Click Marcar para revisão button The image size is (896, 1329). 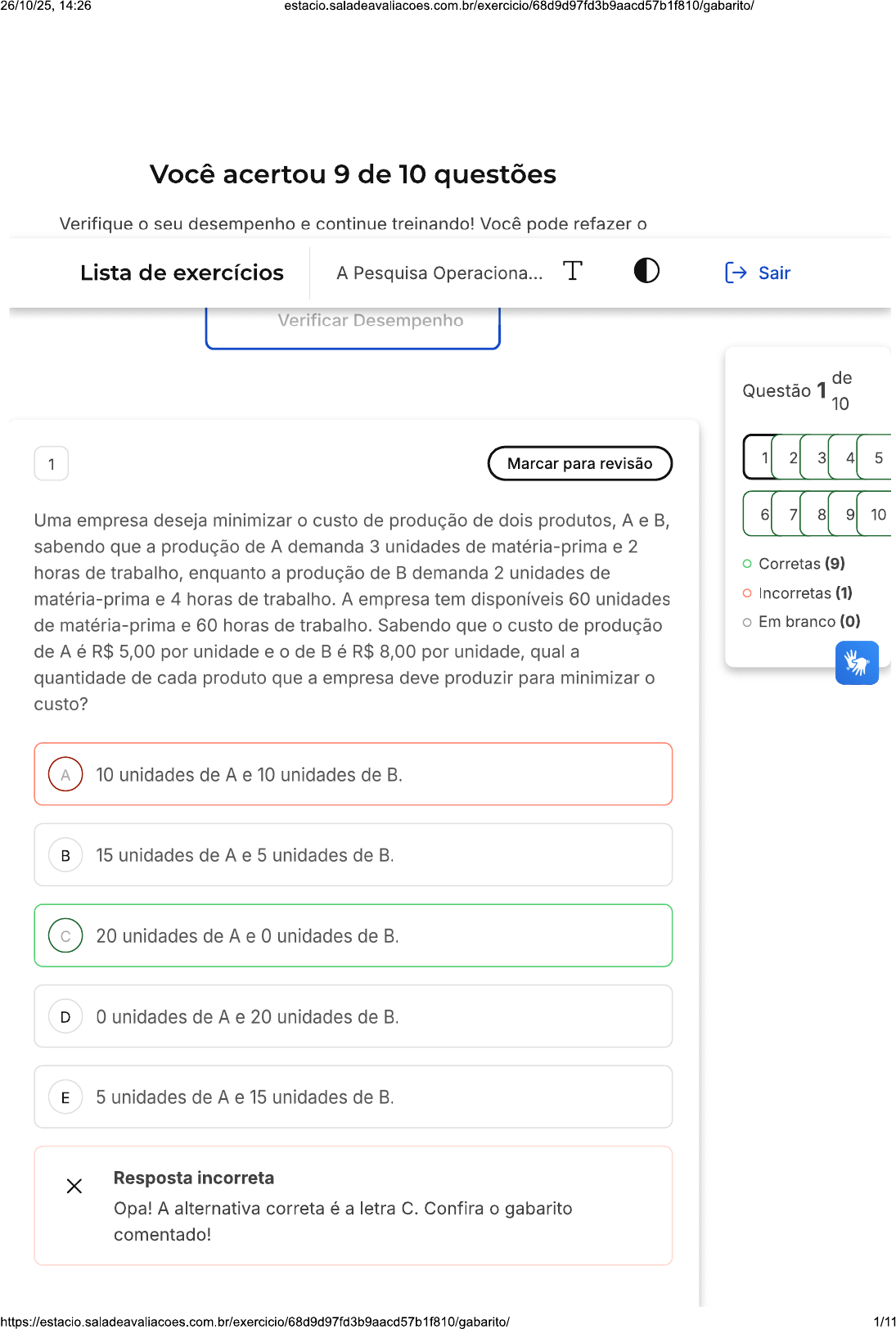579,463
